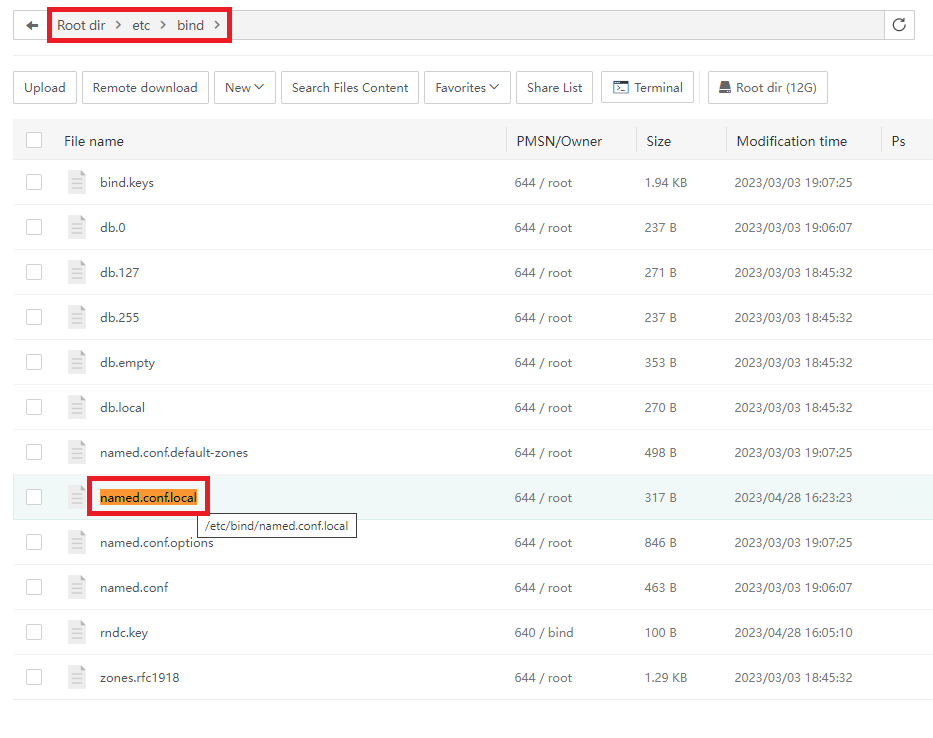The height and width of the screenshot is (738, 933).
Task: Click the Upload button
Action: 45,88
